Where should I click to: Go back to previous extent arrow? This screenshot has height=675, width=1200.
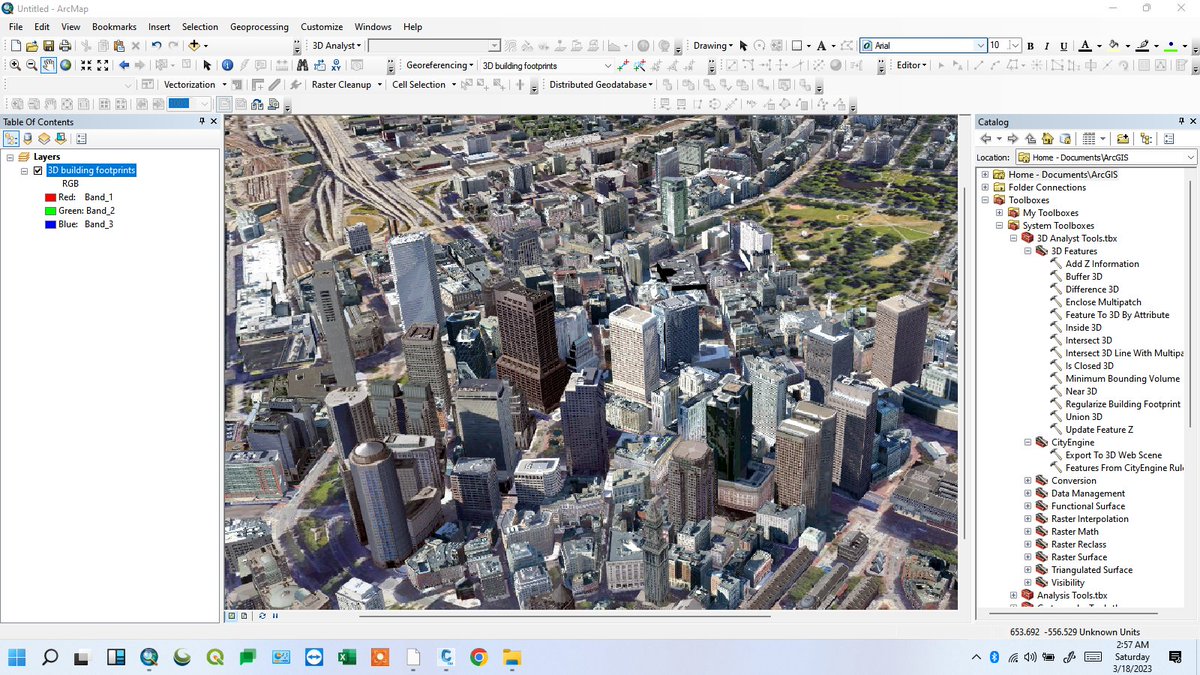124,65
